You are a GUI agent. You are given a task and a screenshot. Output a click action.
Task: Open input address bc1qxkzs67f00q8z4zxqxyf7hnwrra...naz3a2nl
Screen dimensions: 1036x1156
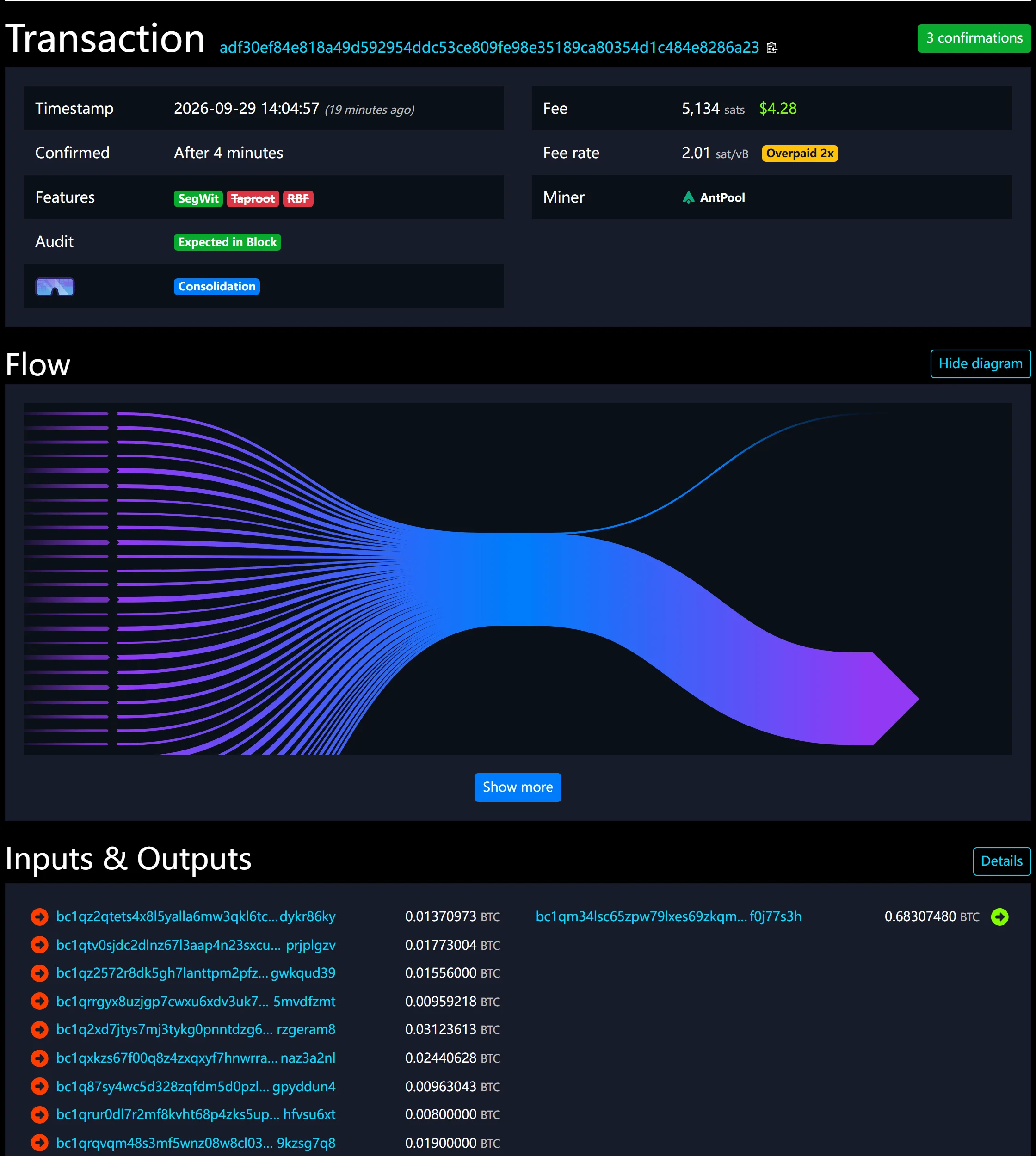tap(196, 1058)
